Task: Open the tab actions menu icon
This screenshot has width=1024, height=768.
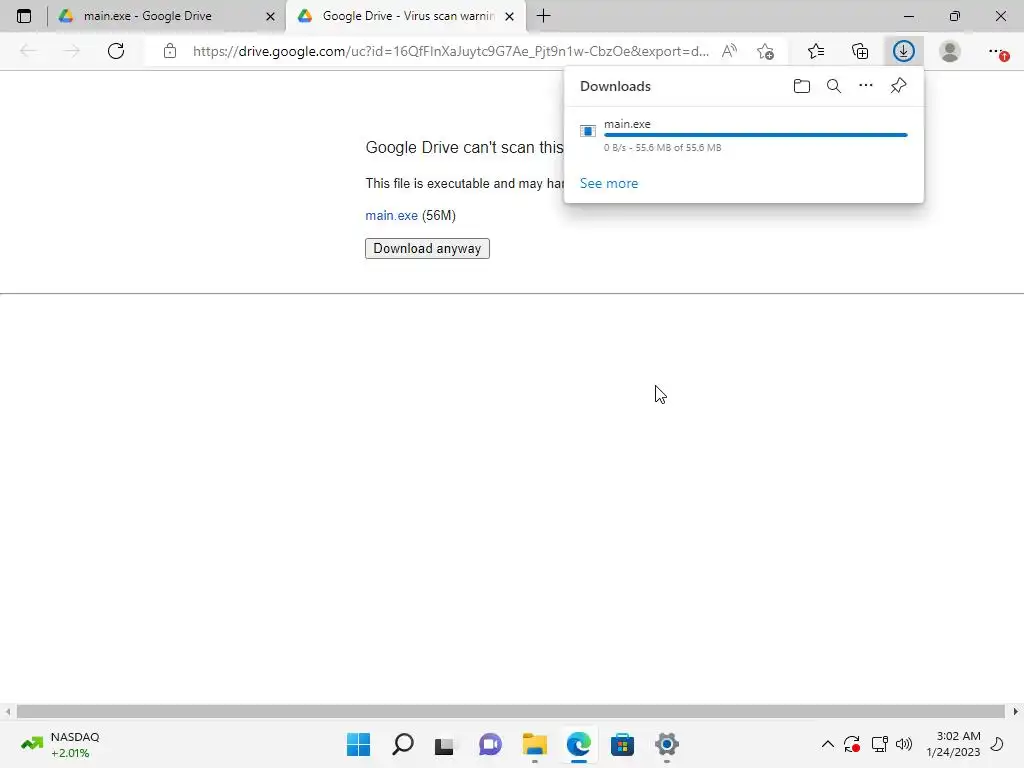Action: [24, 16]
